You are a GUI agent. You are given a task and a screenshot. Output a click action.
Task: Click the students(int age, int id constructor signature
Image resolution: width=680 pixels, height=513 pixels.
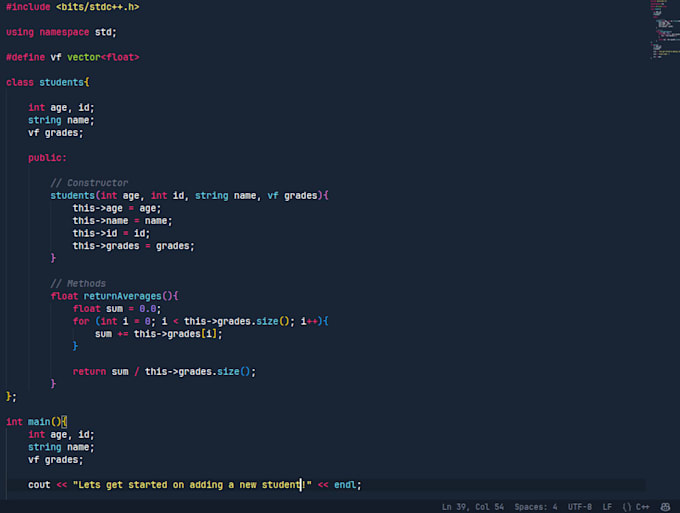190,196
